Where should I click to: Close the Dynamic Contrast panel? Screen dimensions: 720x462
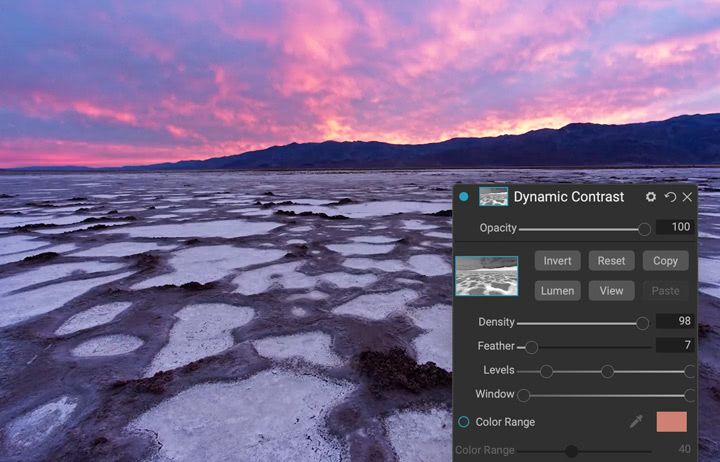[x=687, y=197]
